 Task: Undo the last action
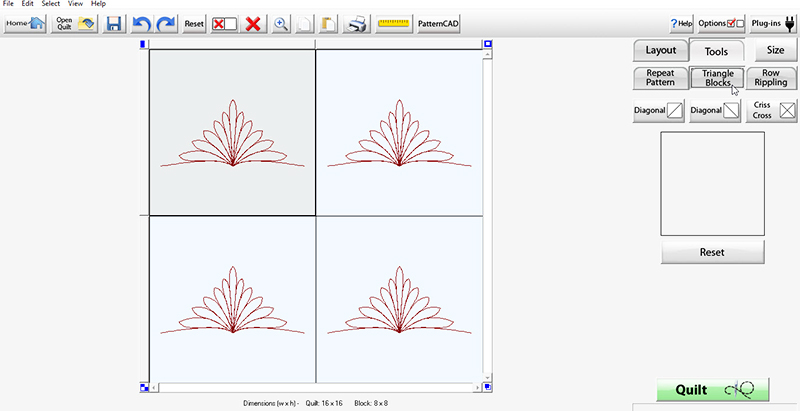tap(141, 23)
